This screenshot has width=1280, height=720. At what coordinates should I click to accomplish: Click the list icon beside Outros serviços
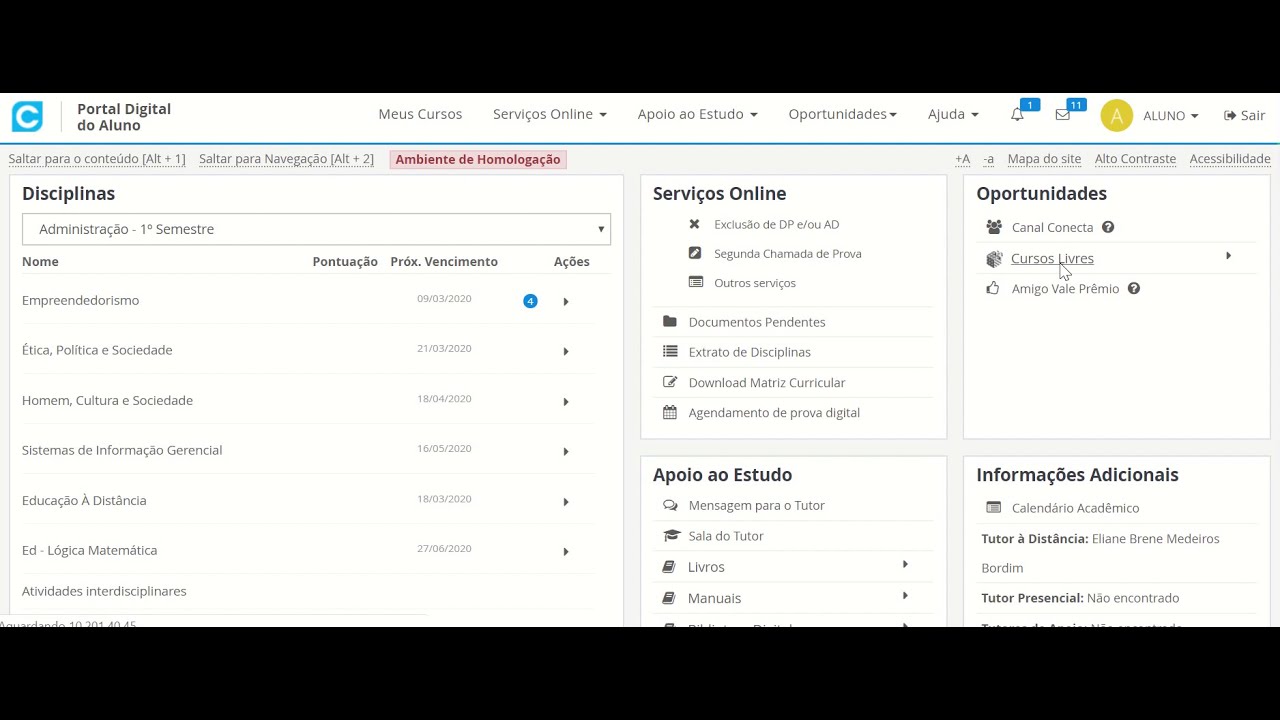(x=696, y=282)
